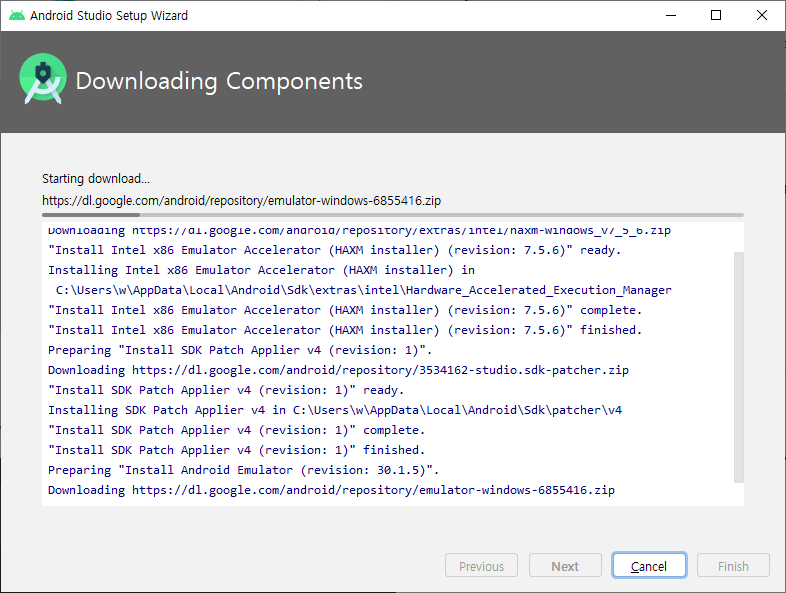Screen dimensions: 786x593
Task: Click the disabled Previous button
Action: (481, 566)
